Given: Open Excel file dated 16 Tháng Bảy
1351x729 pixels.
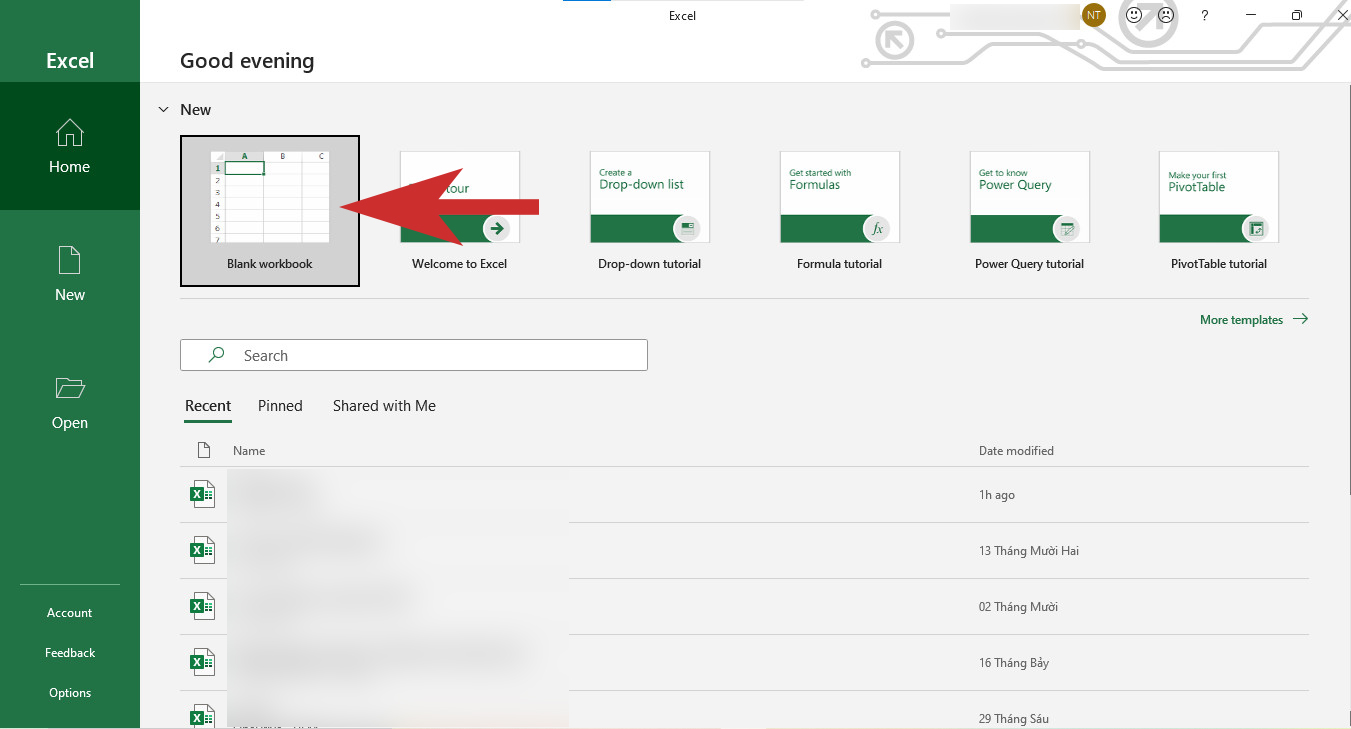Looking at the screenshot, I should (744, 663).
